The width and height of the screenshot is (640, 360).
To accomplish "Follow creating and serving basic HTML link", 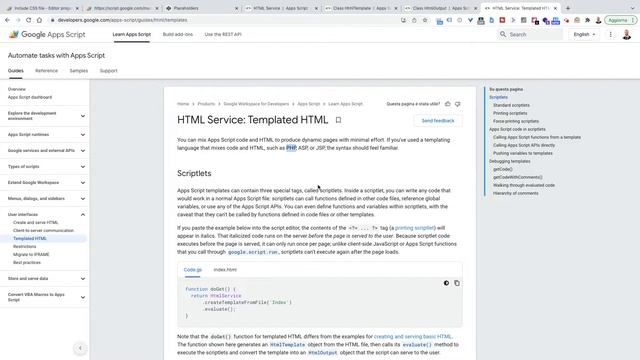I will point(412,337).
